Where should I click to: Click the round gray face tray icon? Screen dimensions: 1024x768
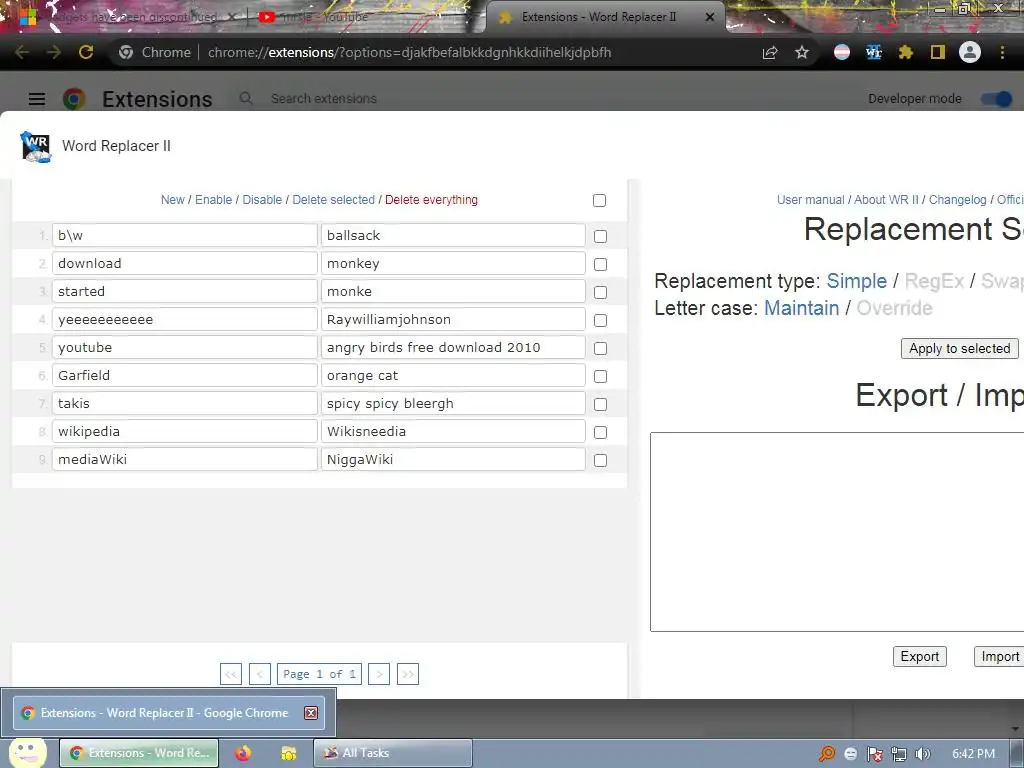pos(851,754)
